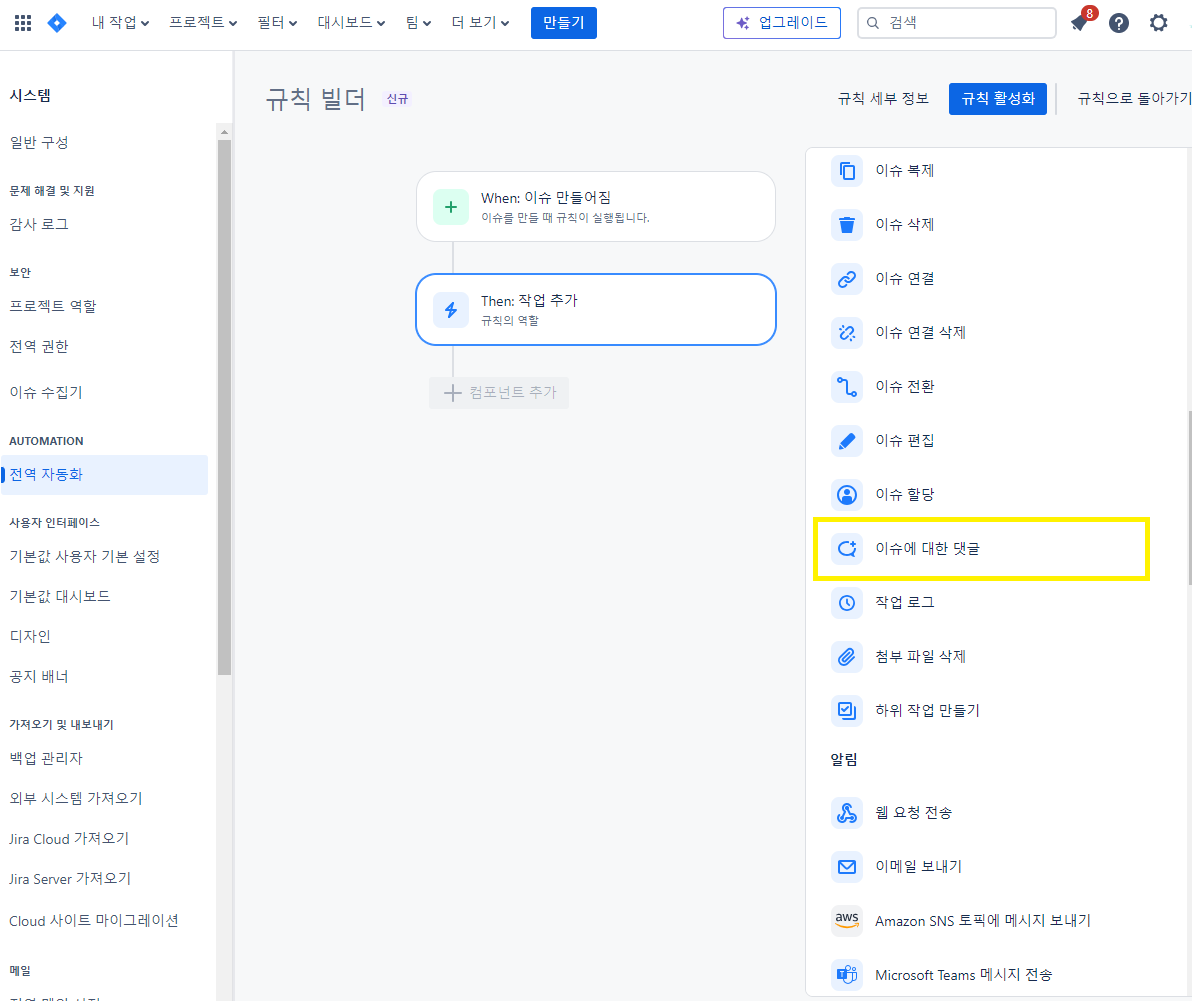Open the 대시보드 dropdown menu

click(x=352, y=23)
